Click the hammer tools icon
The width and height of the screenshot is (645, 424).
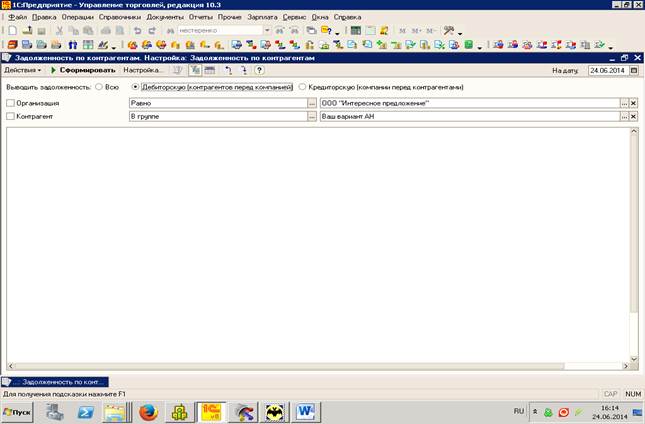(x=448, y=30)
